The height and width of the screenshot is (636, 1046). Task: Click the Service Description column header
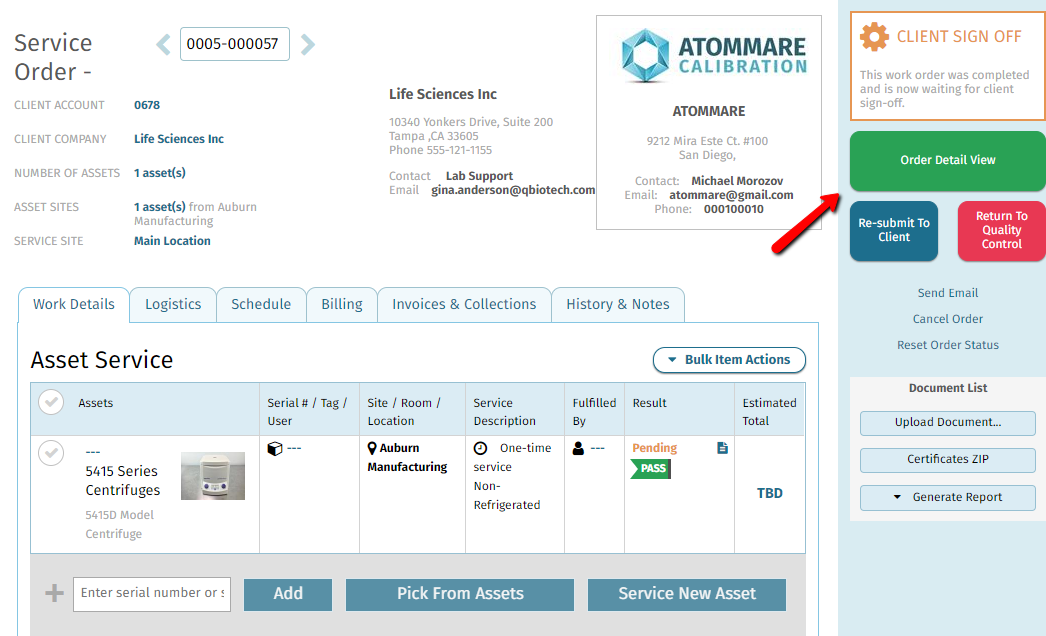(x=504, y=412)
